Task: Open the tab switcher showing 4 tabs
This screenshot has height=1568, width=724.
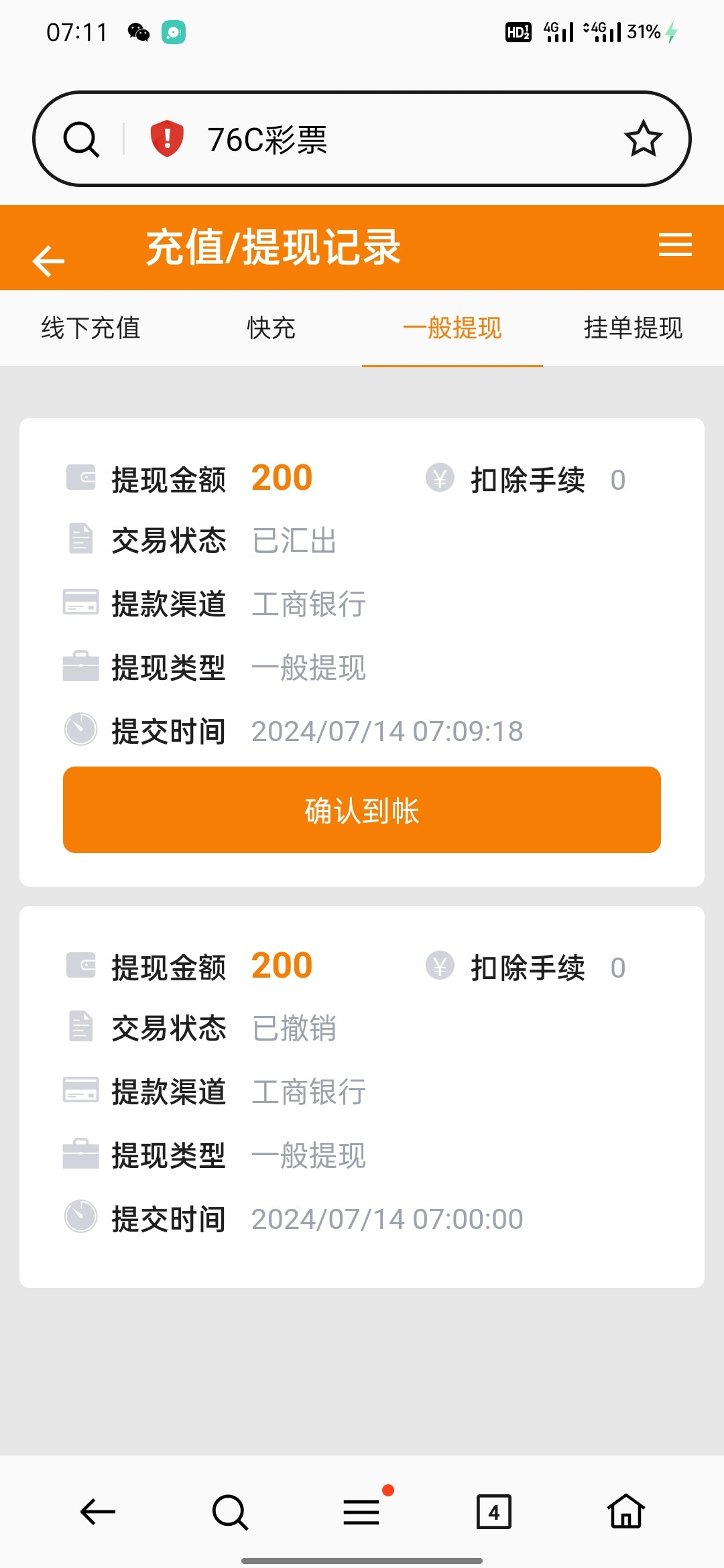Action: (493, 1512)
